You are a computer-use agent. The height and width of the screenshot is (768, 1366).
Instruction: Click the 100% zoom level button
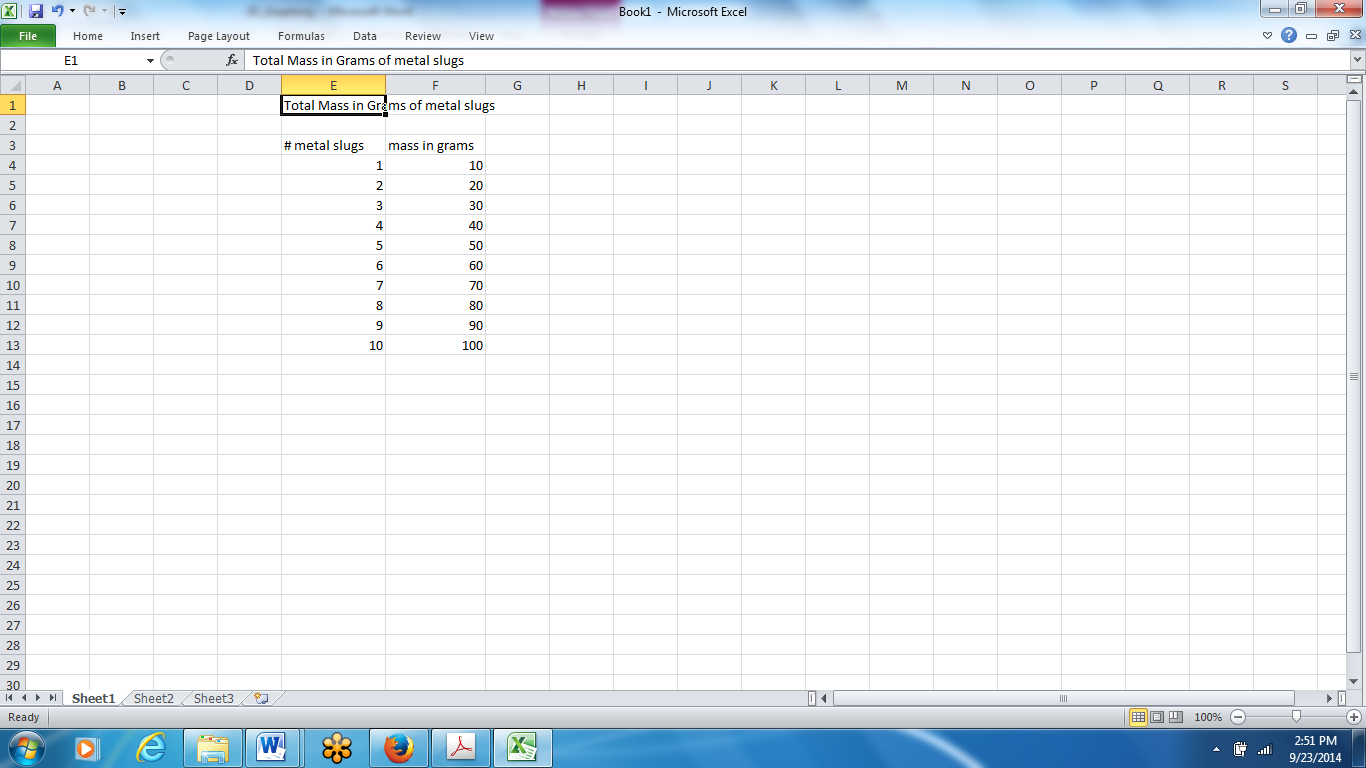pos(1207,717)
